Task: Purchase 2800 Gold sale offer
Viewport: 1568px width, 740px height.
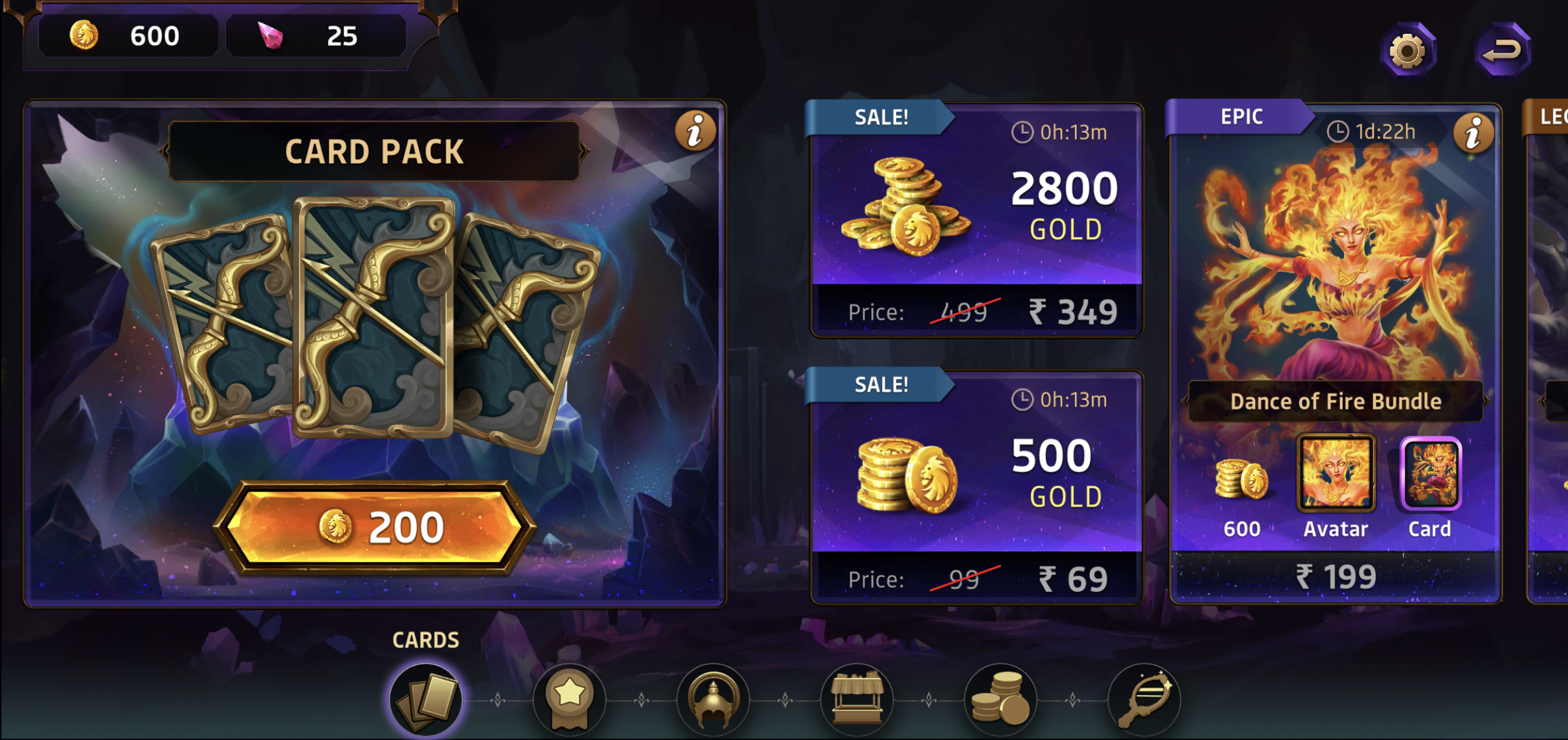Action: pos(976,220)
